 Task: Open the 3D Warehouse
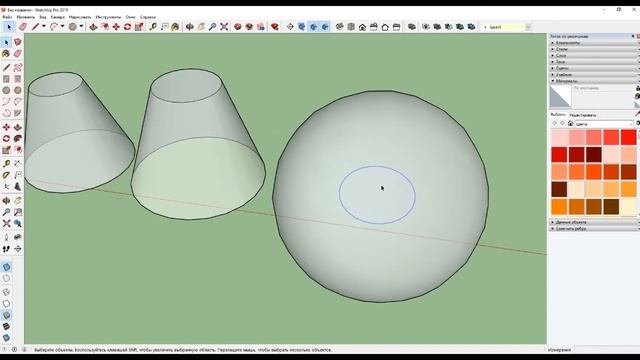238,27
